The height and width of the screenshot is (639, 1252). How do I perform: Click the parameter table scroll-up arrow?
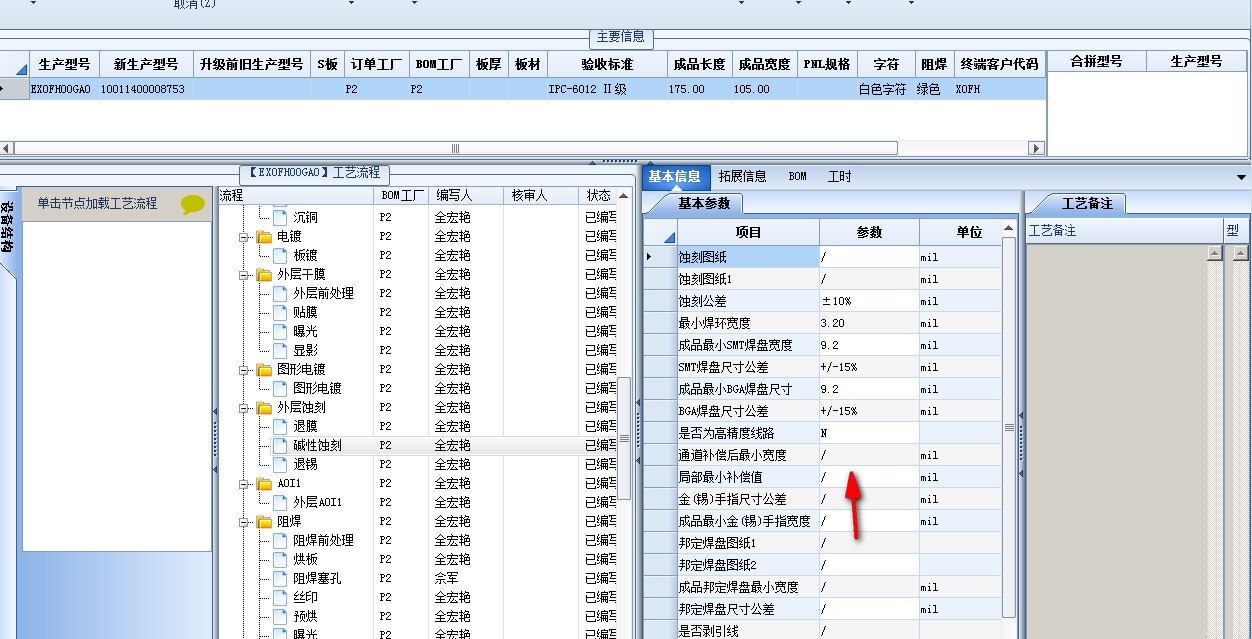(1009, 229)
